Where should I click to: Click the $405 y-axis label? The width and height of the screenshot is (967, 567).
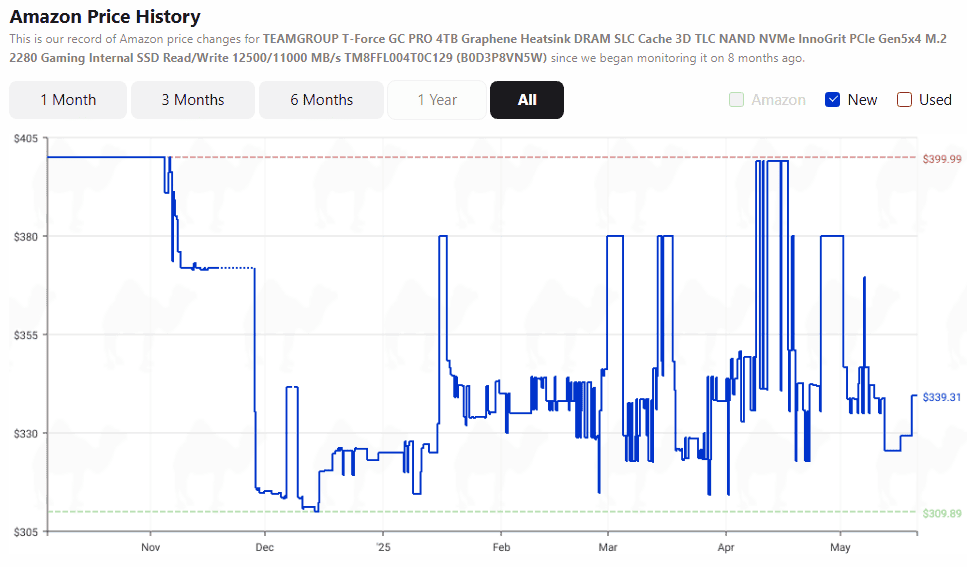point(26,139)
